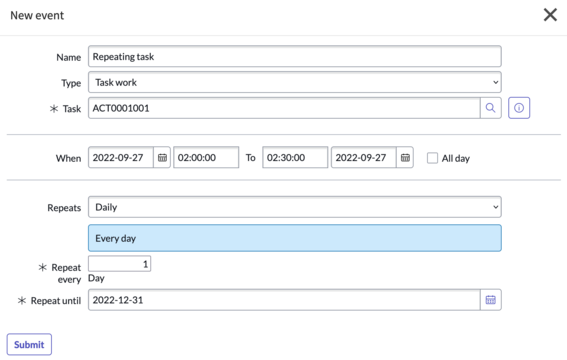The image size is (567, 360).
Task: Close the New event dialog
Action: coord(550,15)
